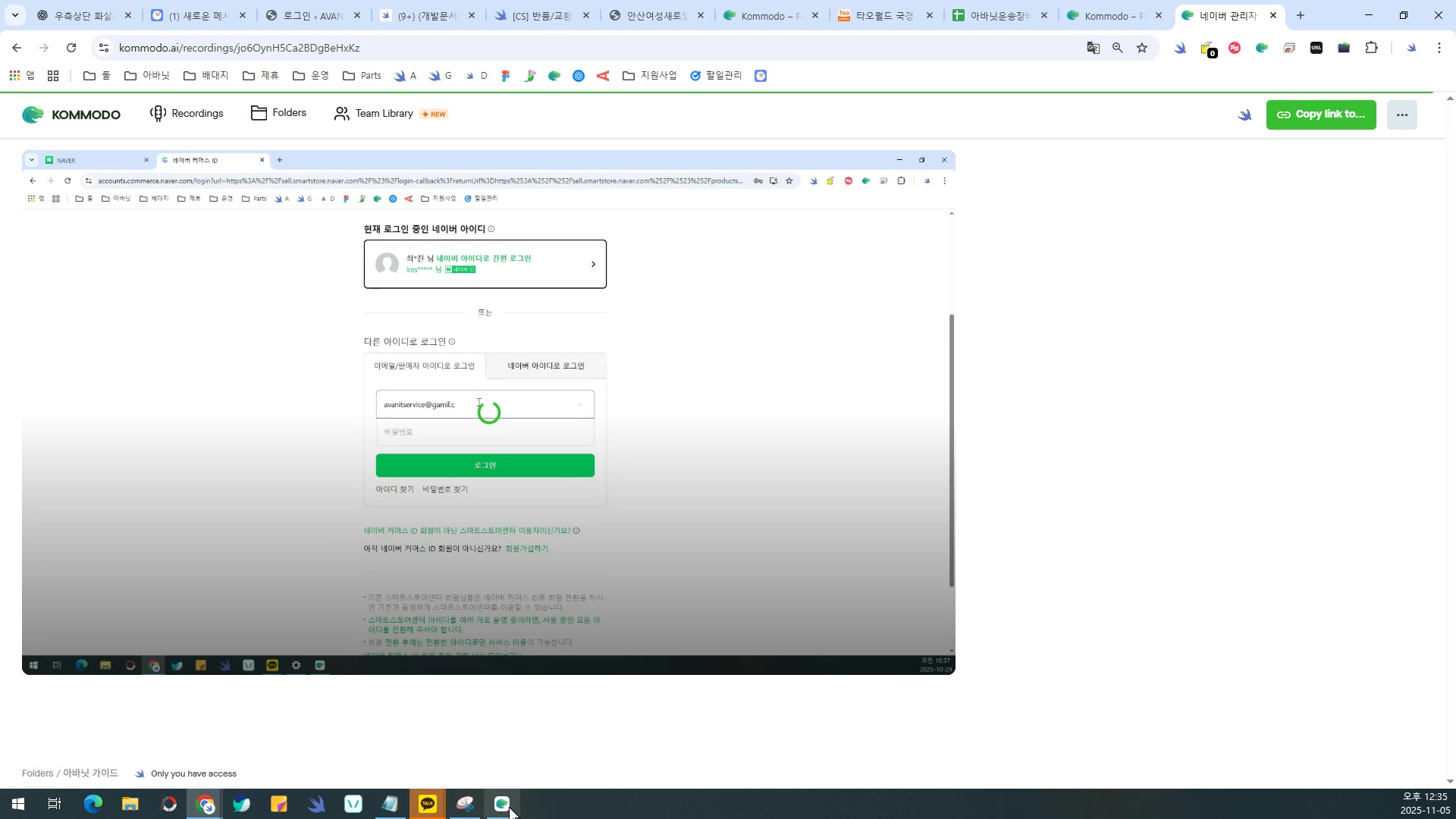
Task: Click the URL extension icon
Action: click(x=1316, y=48)
